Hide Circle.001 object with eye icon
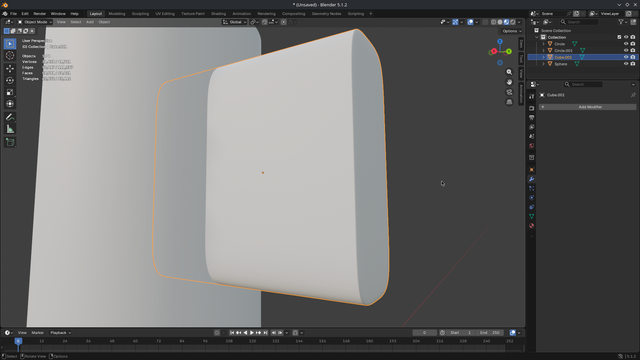 626,51
